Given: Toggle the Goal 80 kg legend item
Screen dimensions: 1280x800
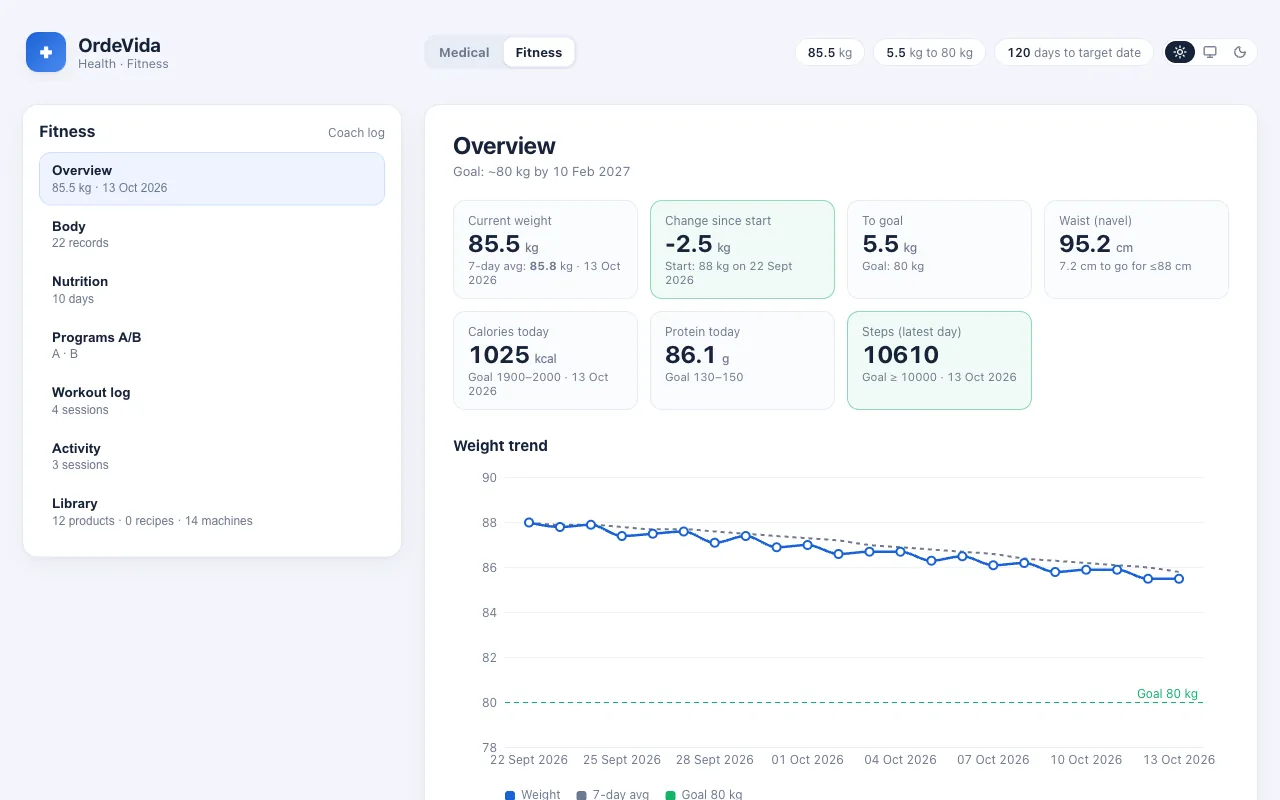Looking at the screenshot, I should 705,795.
